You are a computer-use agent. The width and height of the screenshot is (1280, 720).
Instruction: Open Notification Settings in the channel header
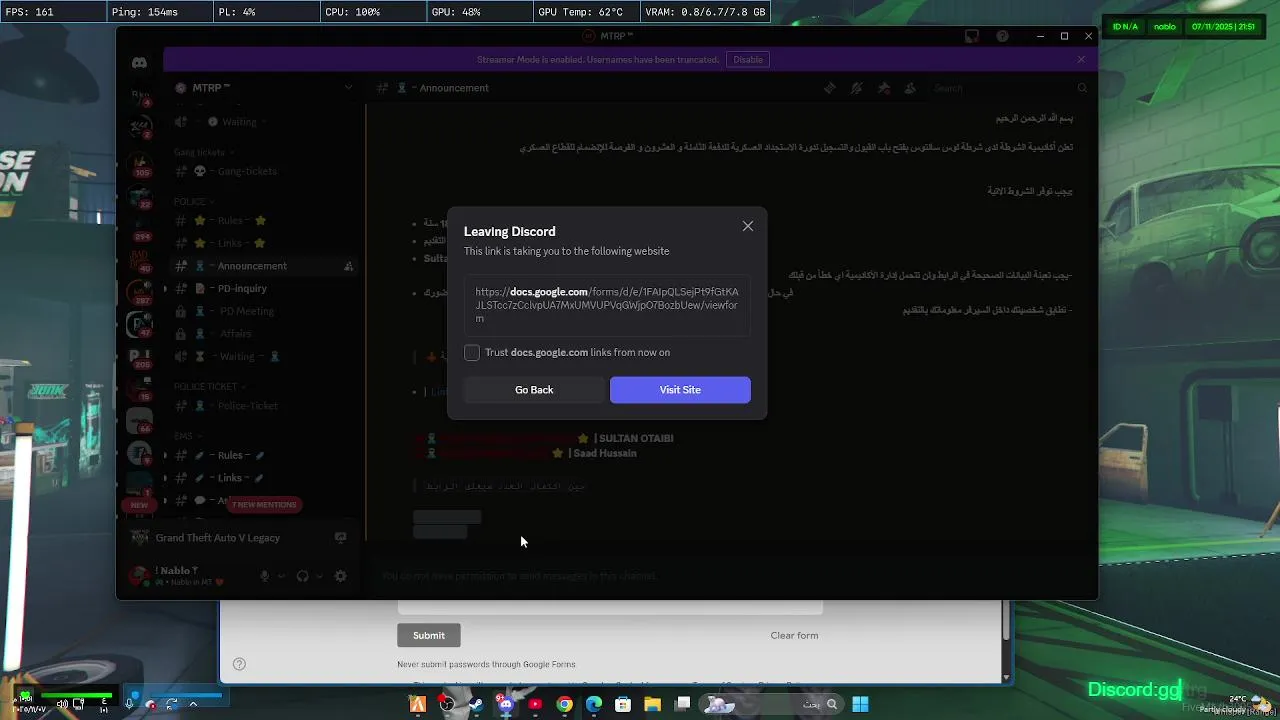point(857,88)
